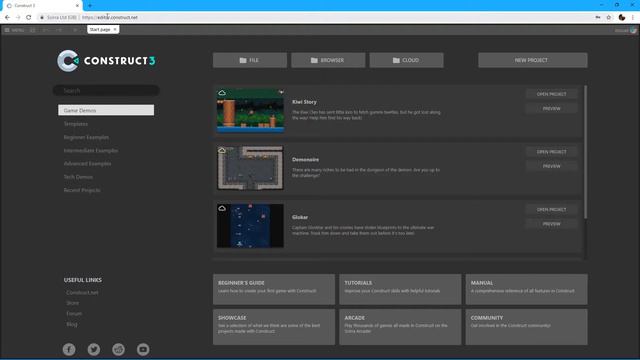Open the Twitter social icon

[x=94, y=349]
